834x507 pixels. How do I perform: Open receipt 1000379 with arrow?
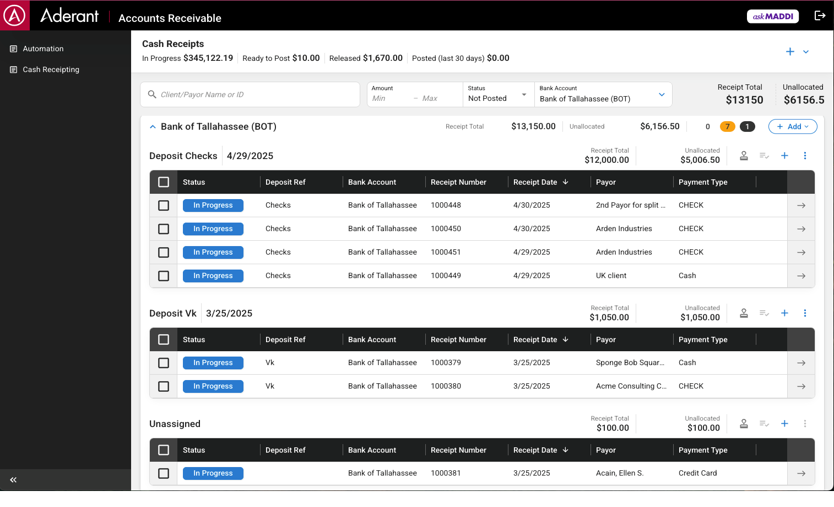[801, 363]
